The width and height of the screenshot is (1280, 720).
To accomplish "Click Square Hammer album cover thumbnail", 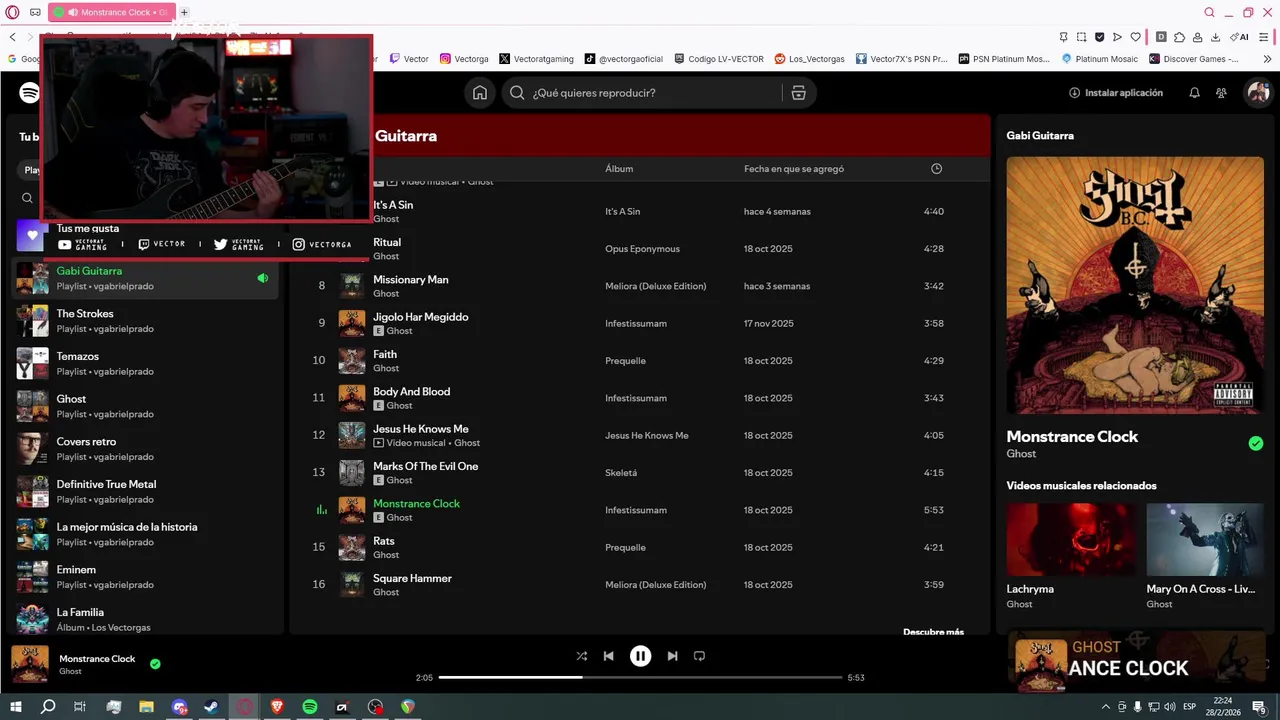I will point(352,585).
